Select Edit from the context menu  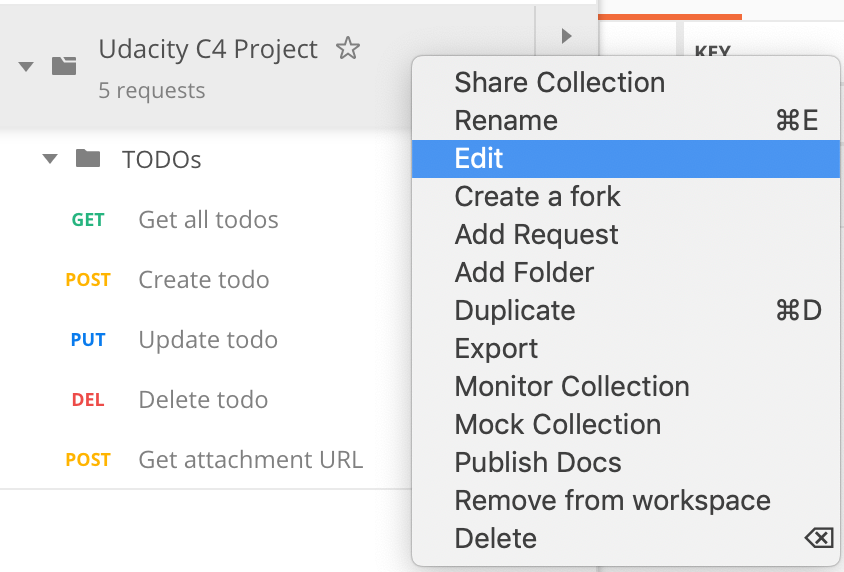pyautogui.click(x=479, y=159)
